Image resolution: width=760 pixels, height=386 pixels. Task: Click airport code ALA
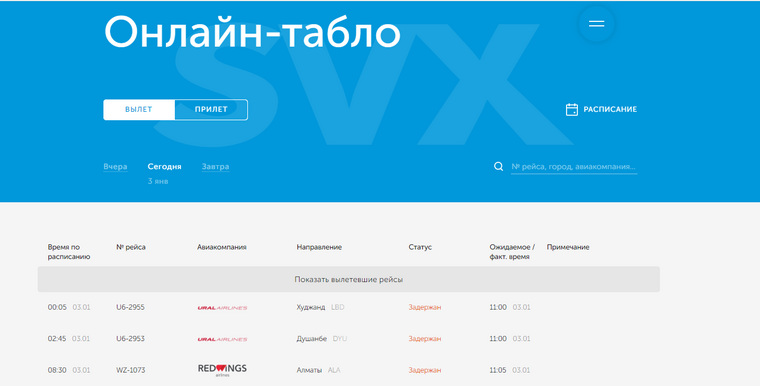[x=334, y=370]
